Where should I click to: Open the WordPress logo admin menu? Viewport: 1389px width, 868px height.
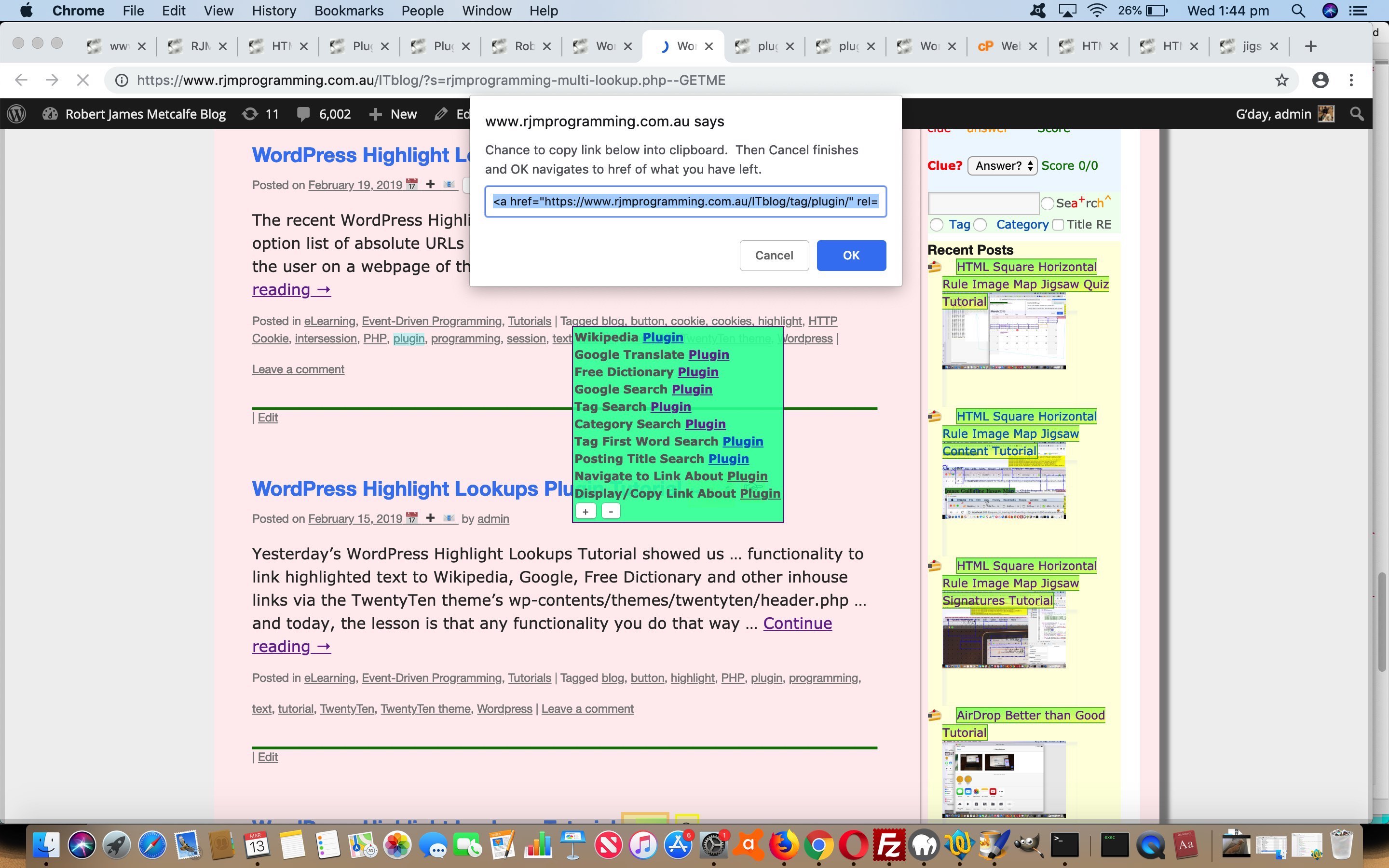[x=17, y=114]
